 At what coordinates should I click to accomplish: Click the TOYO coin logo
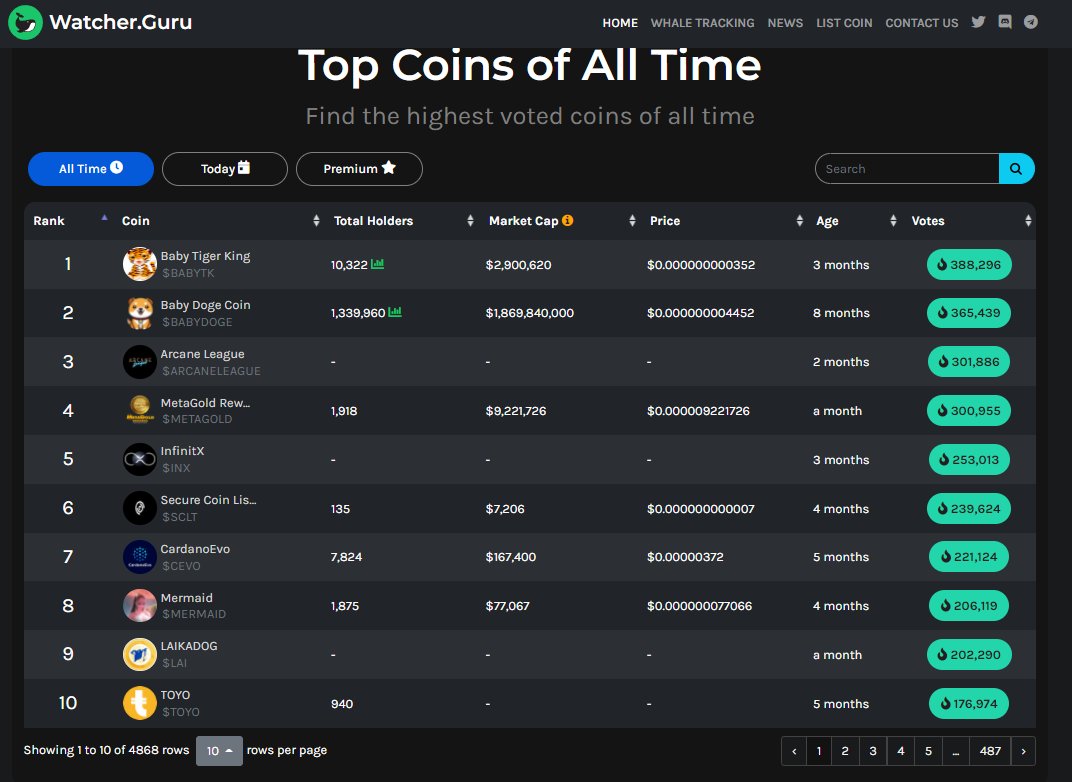139,703
